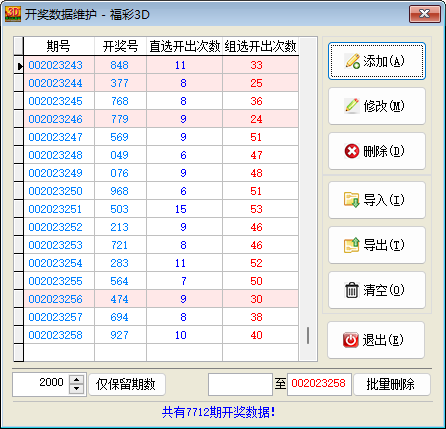Increase the period count with up arrow
The width and height of the screenshot is (446, 429).
(x=77, y=380)
